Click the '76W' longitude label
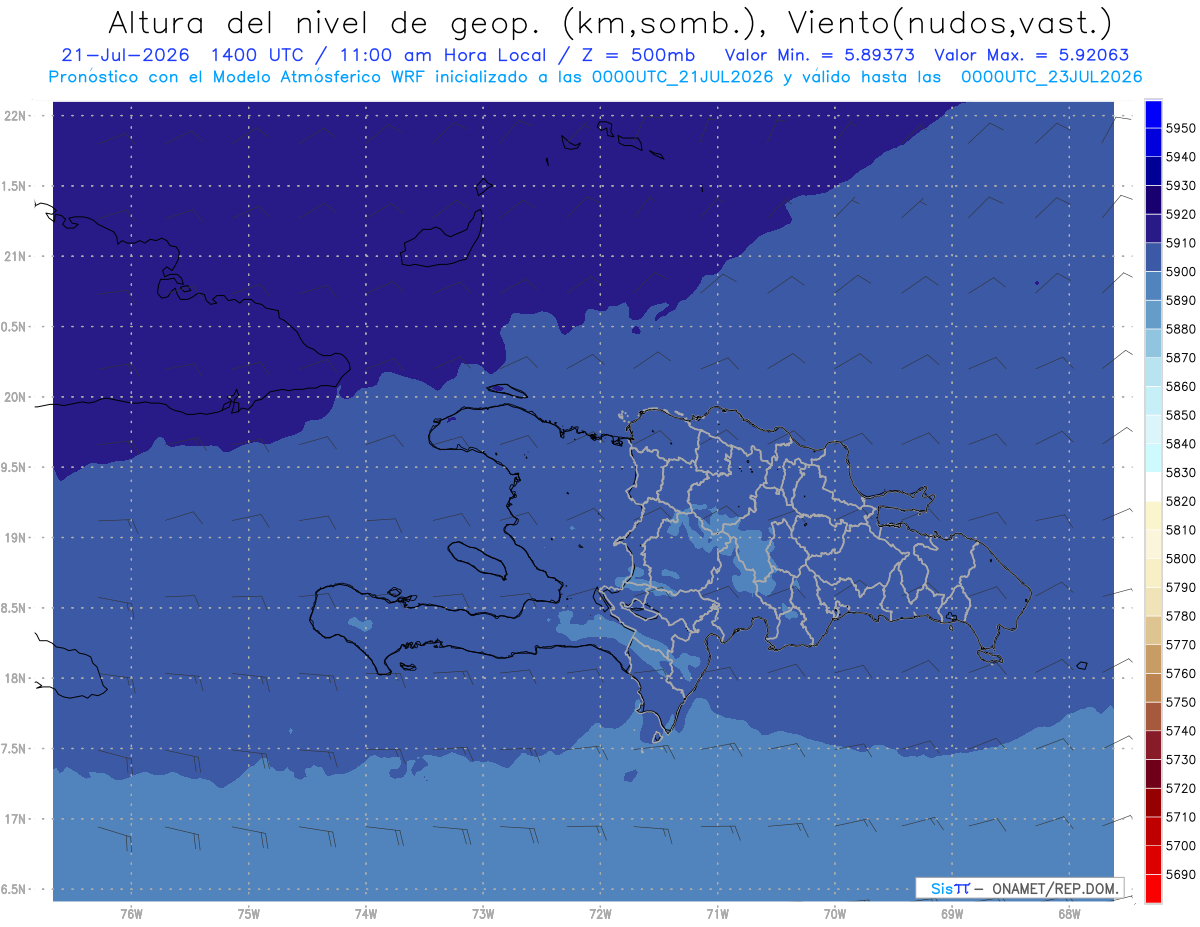 click(x=131, y=914)
